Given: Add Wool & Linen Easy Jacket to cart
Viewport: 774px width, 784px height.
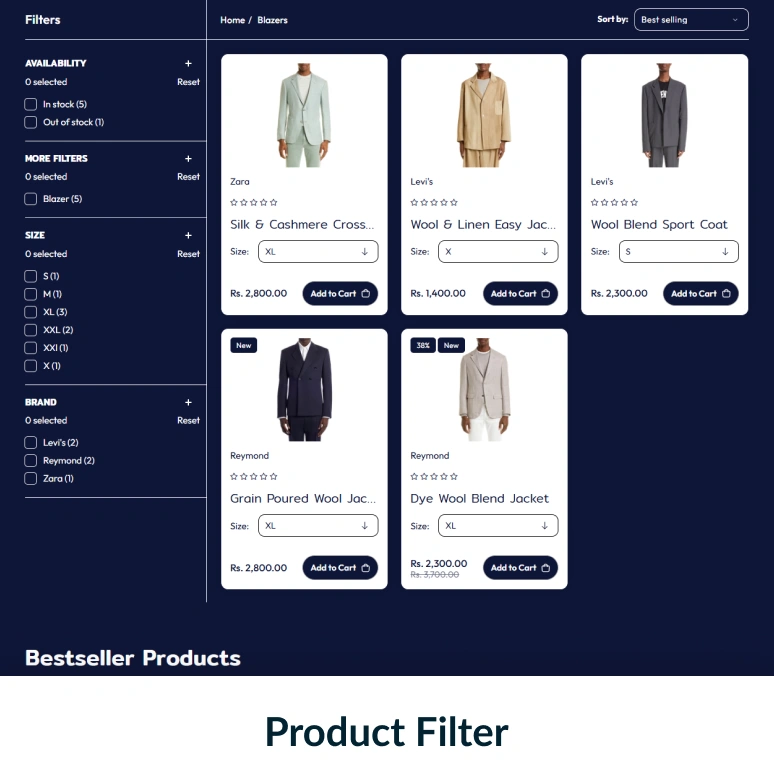Looking at the screenshot, I should pos(520,294).
